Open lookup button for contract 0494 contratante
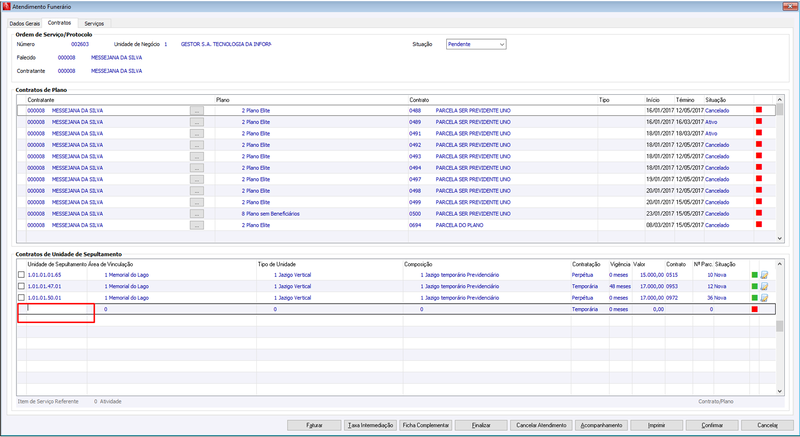This screenshot has height=437, width=800. pos(196,168)
